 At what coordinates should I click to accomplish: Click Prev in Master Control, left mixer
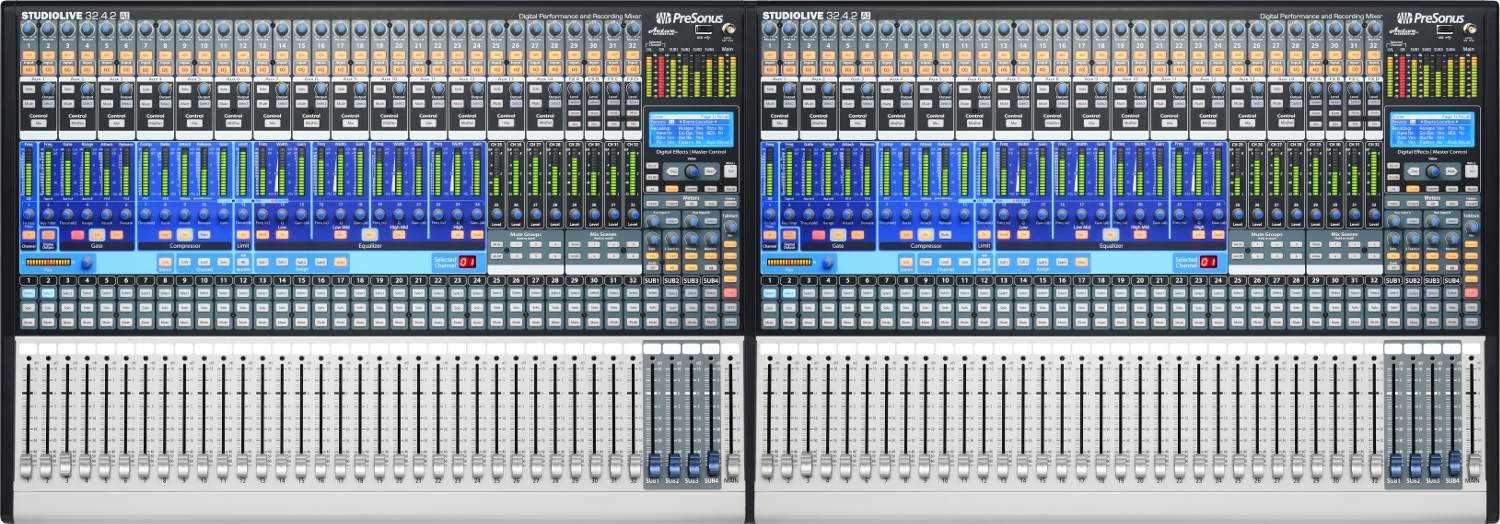(673, 171)
